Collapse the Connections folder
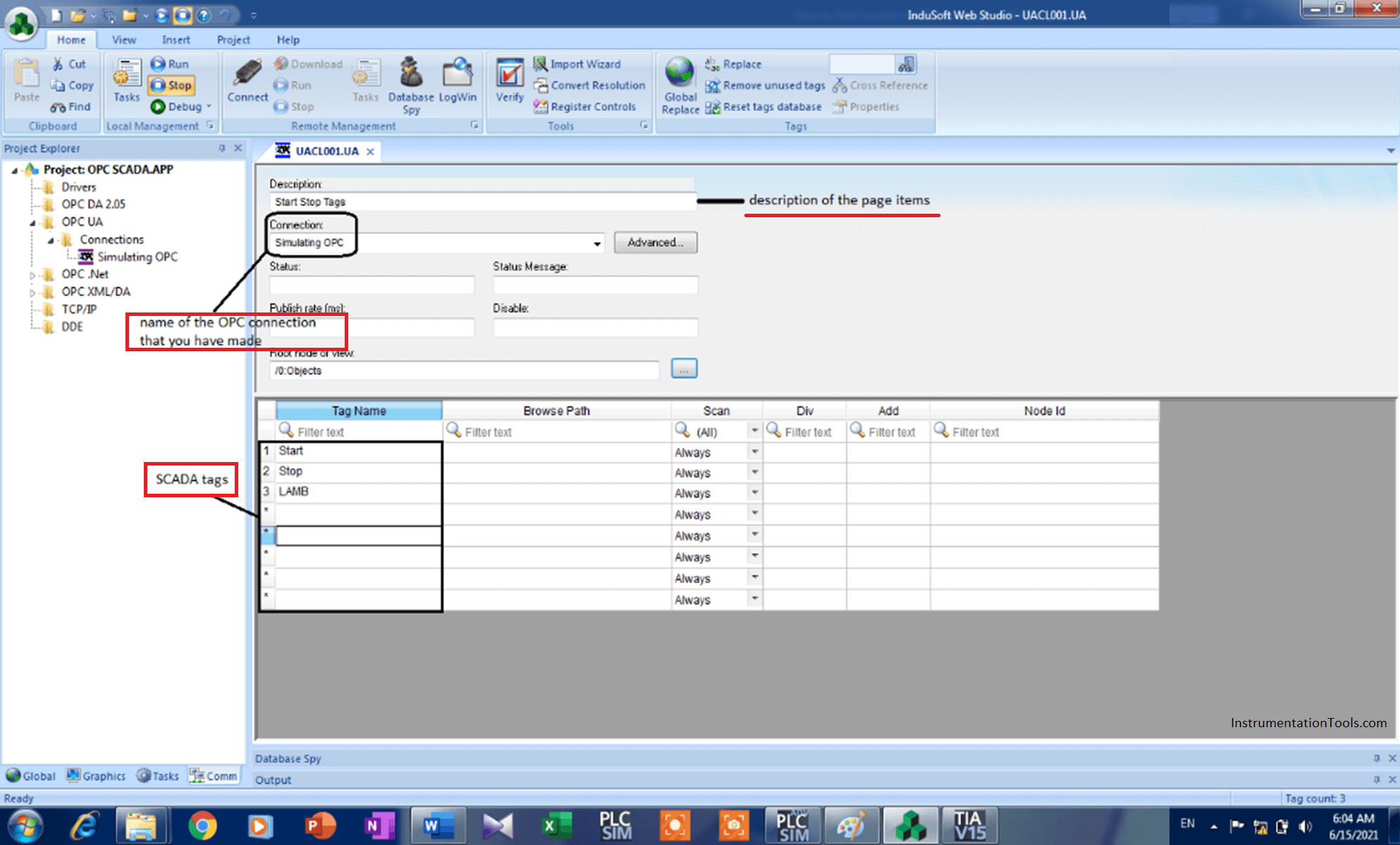Viewport: 1400px width, 845px height. pyautogui.click(x=51, y=240)
